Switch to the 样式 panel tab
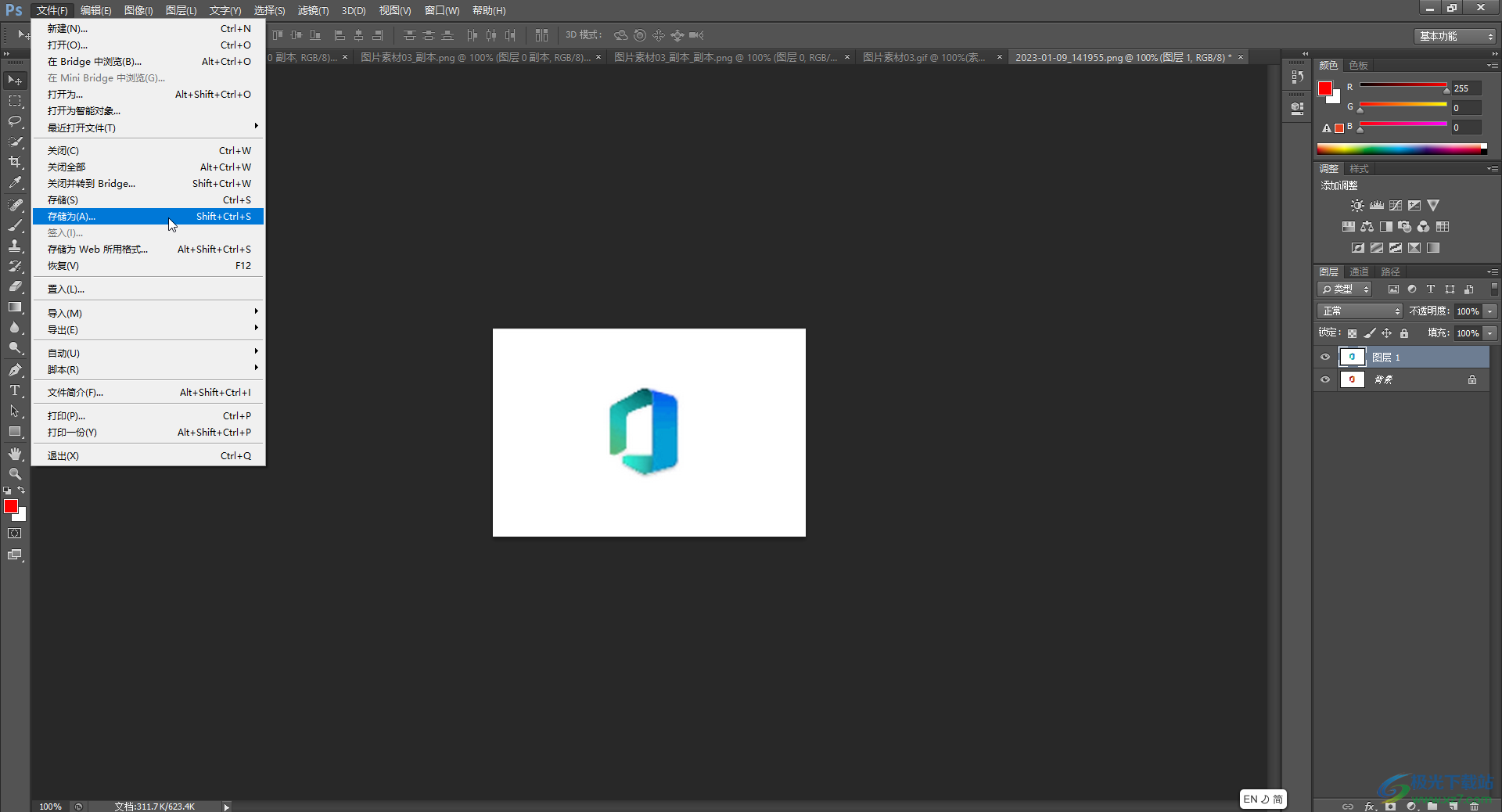The height and width of the screenshot is (812, 1502). [1360, 168]
